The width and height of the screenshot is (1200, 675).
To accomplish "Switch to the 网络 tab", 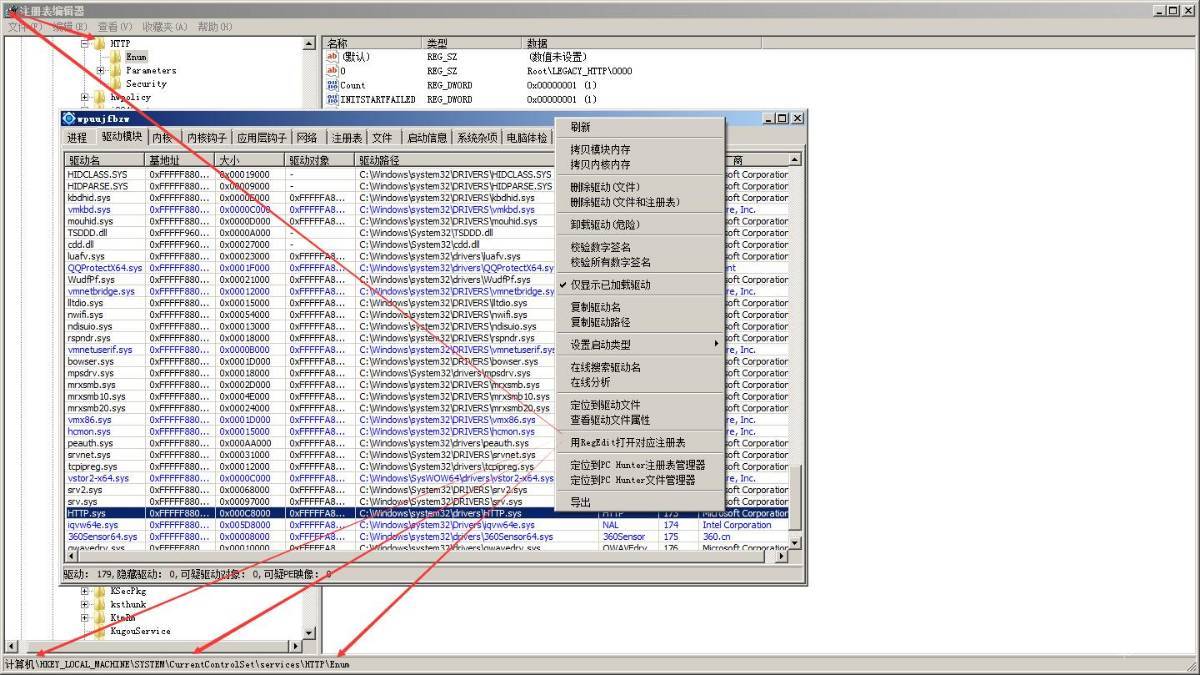I will (307, 137).
